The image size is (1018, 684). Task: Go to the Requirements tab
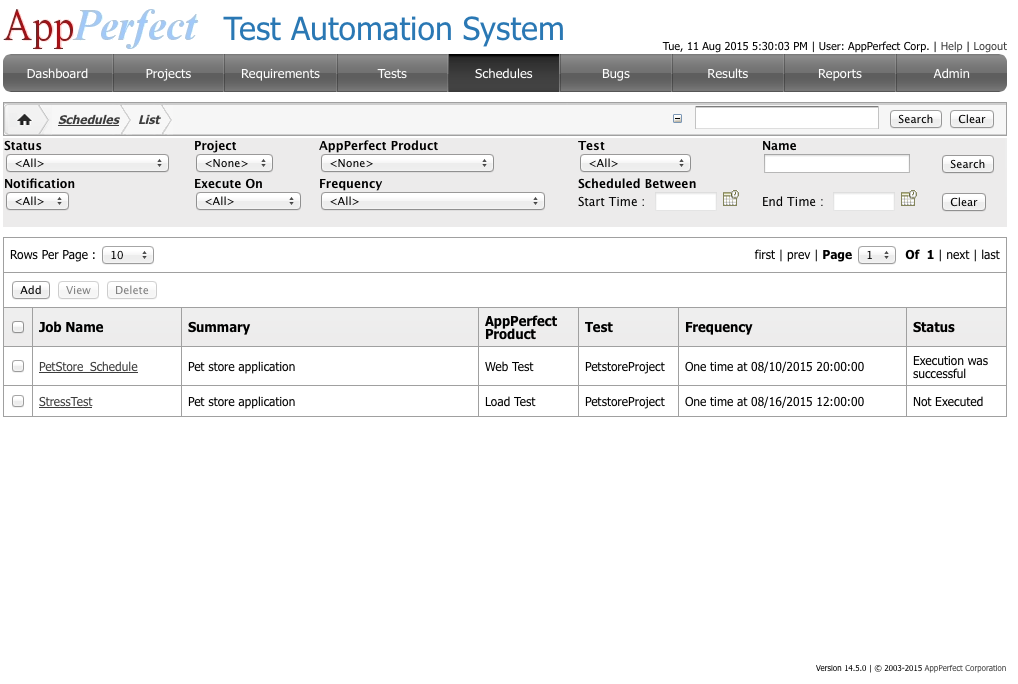[280, 73]
